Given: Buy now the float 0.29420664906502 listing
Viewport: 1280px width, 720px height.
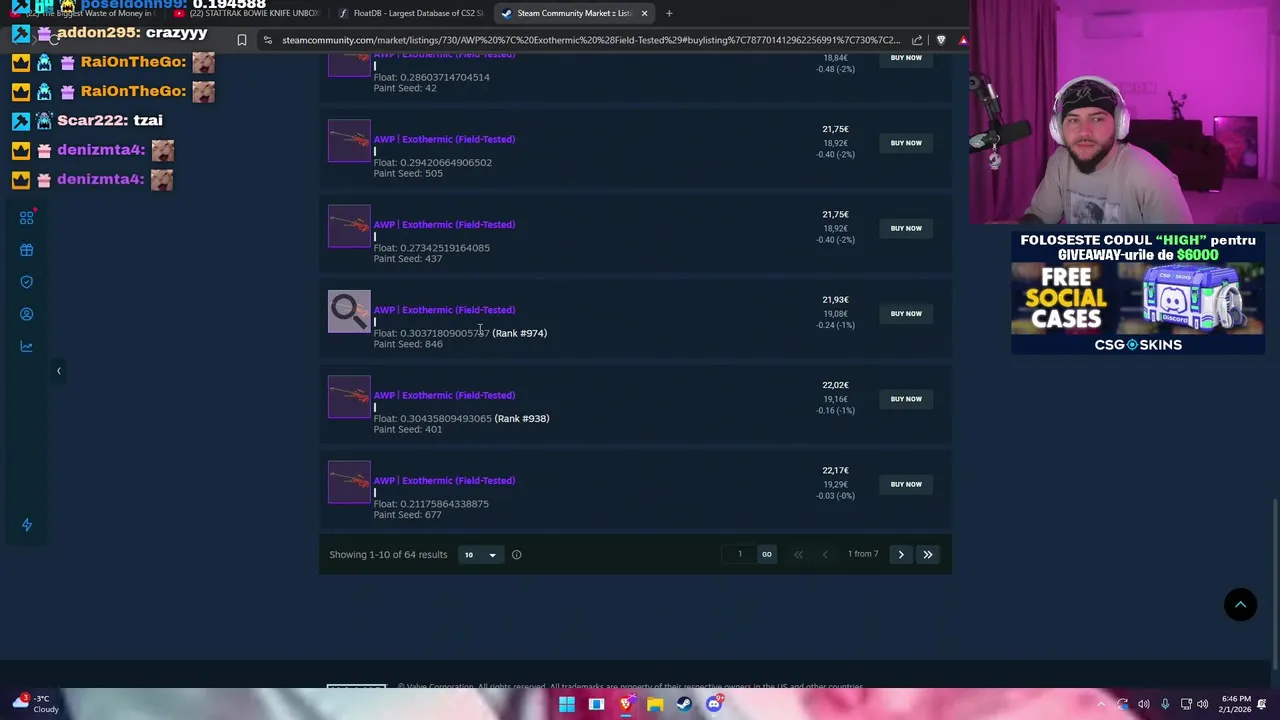Looking at the screenshot, I should pos(906,143).
